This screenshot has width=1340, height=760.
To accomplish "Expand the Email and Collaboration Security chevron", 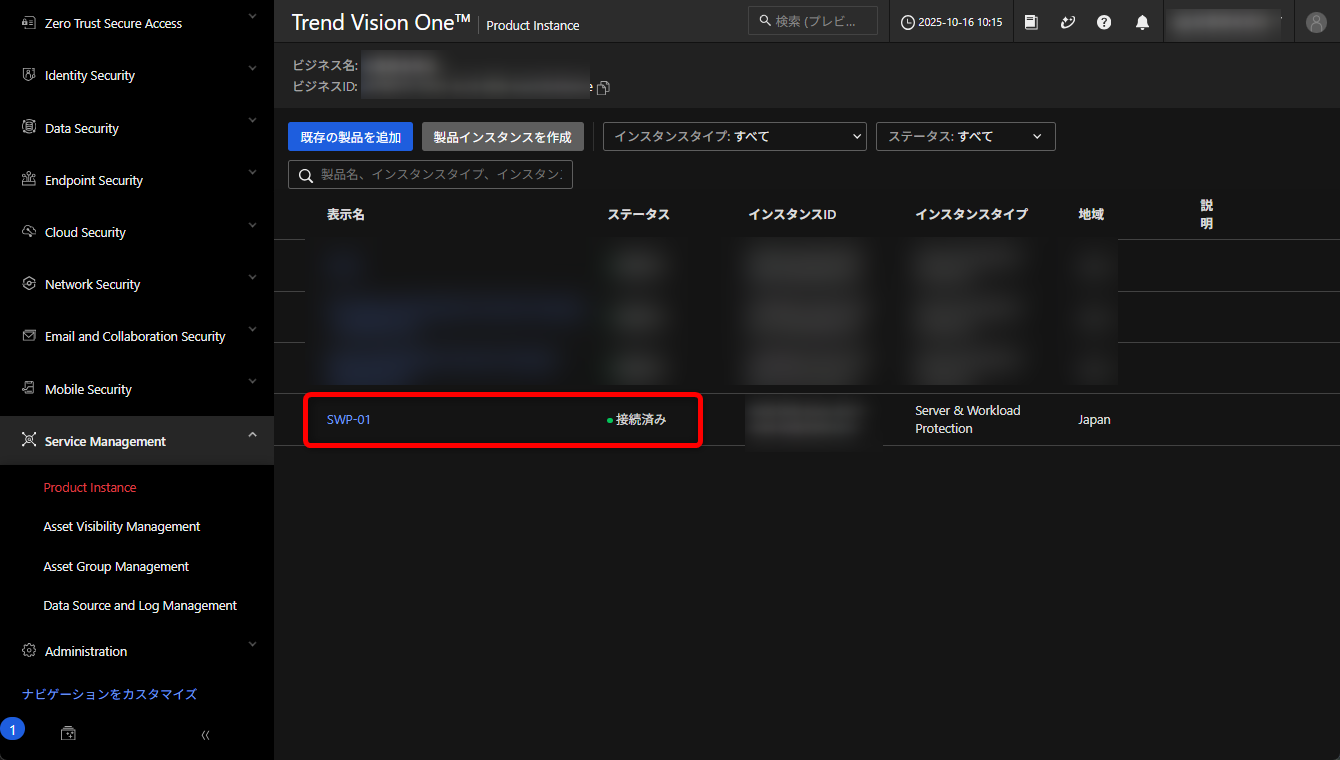I will pos(252,329).
